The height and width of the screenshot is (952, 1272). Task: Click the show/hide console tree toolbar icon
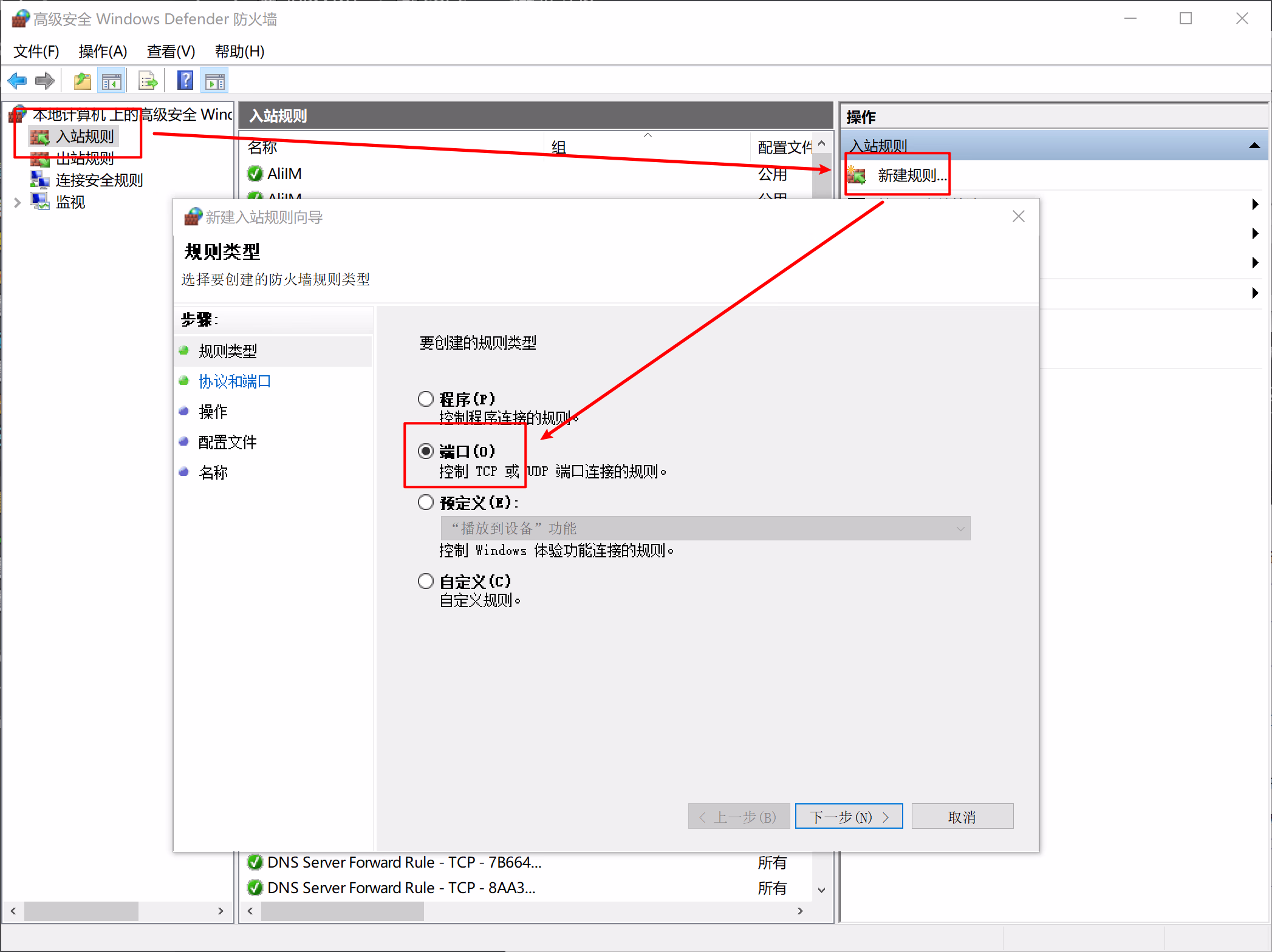click(112, 81)
